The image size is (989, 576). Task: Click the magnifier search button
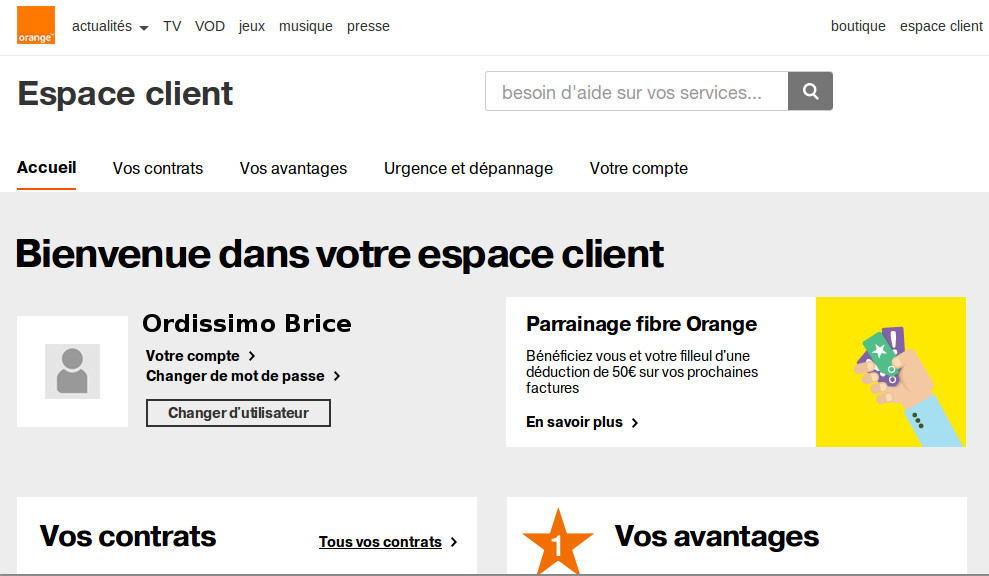tap(811, 91)
